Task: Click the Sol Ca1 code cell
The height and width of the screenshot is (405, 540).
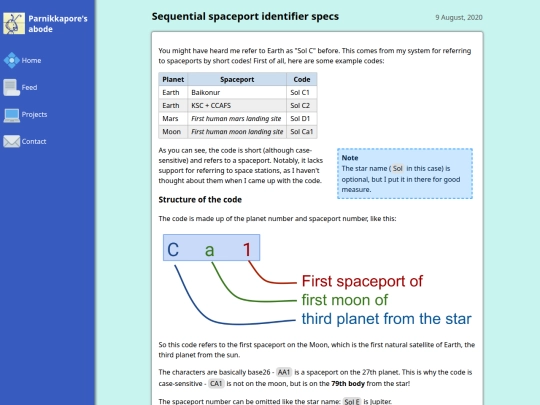Action: (x=302, y=132)
